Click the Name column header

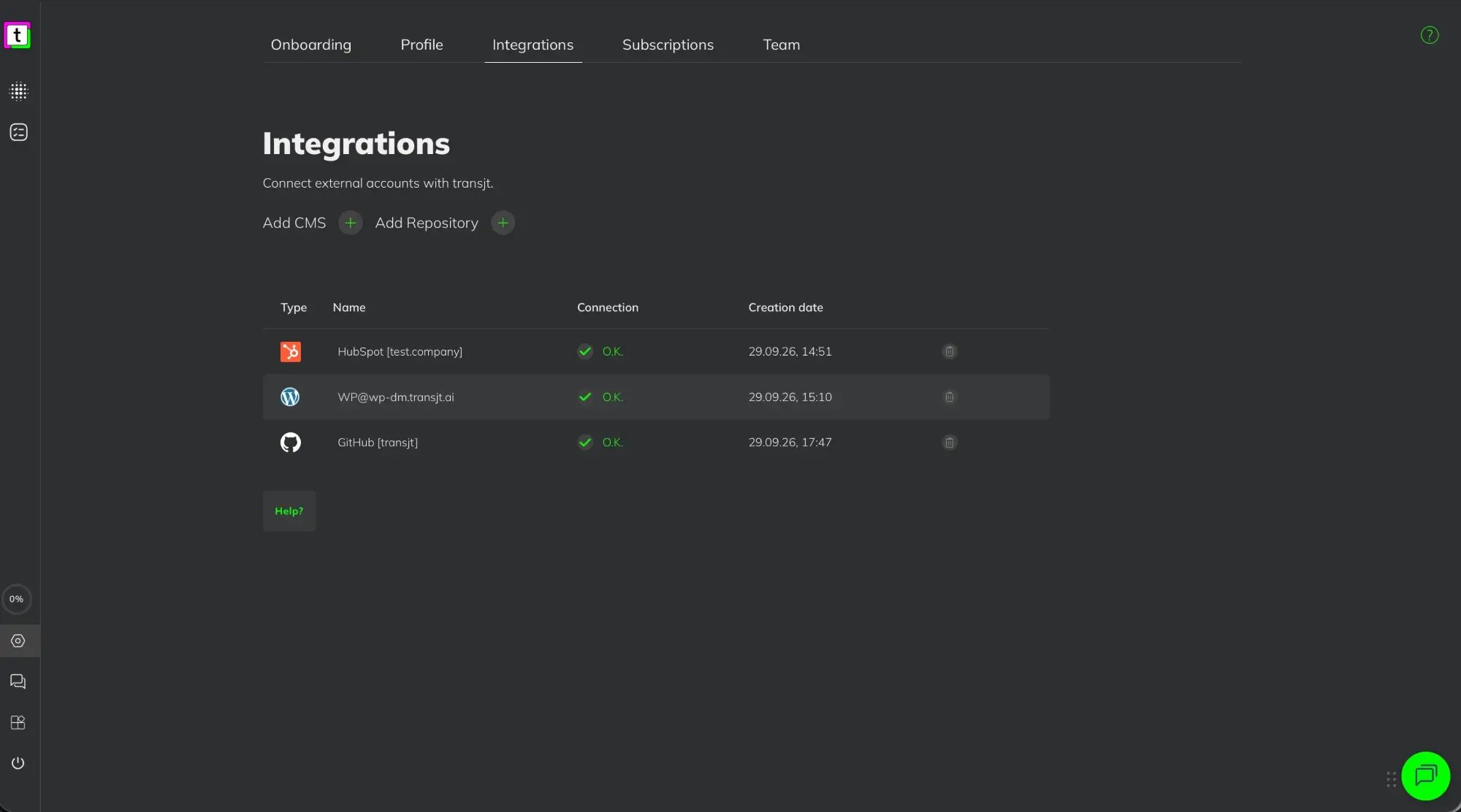tap(349, 307)
